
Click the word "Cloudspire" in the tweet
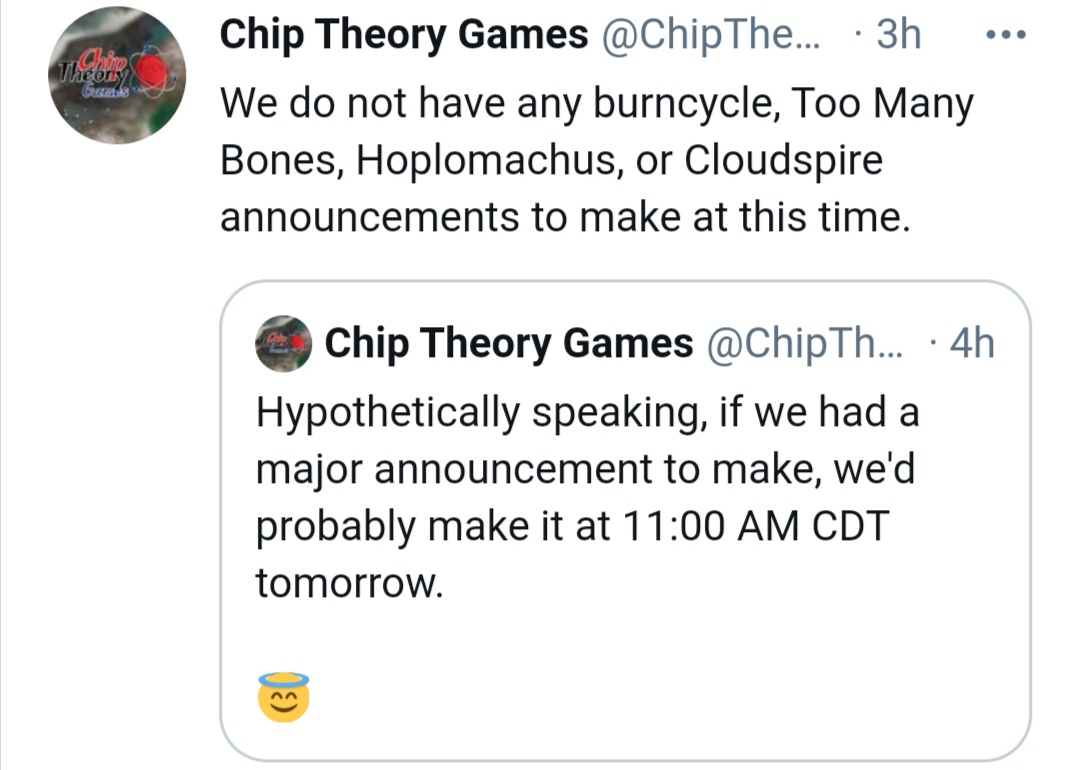click(x=783, y=161)
